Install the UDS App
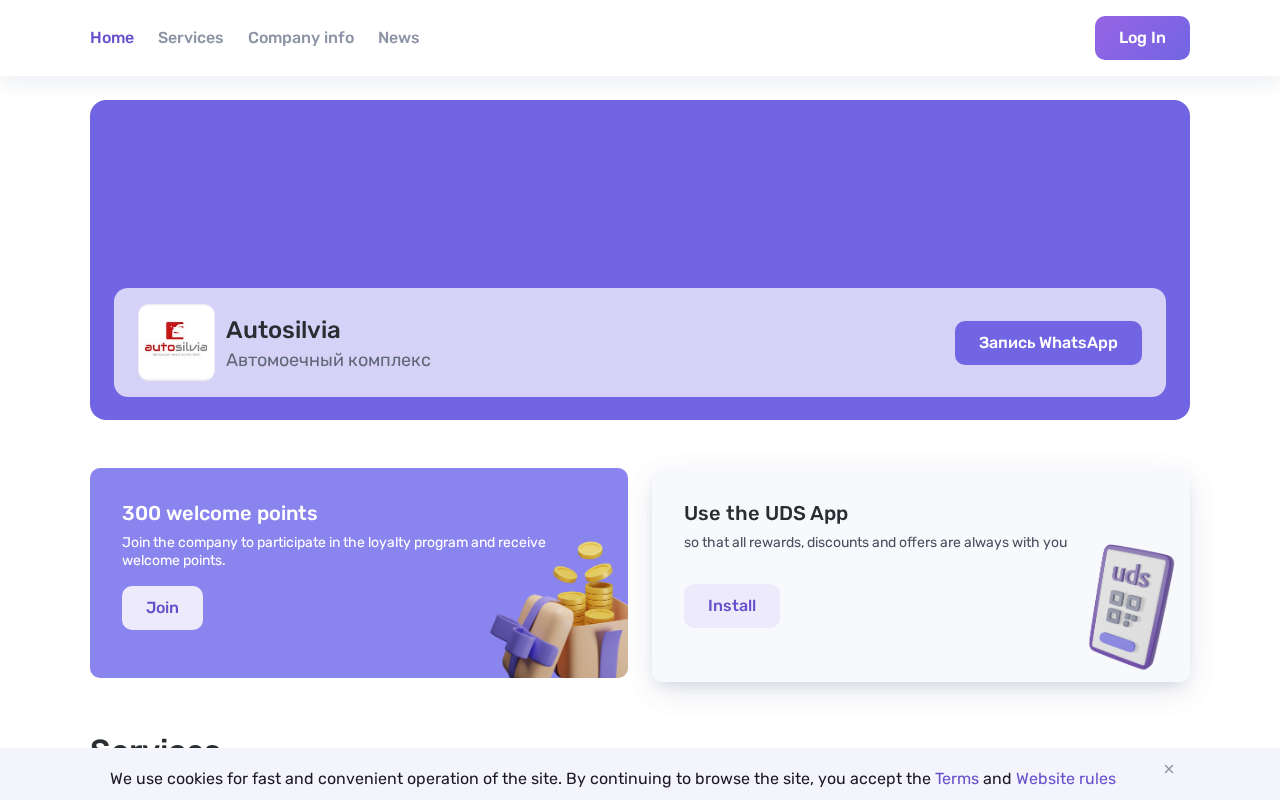 tap(732, 606)
